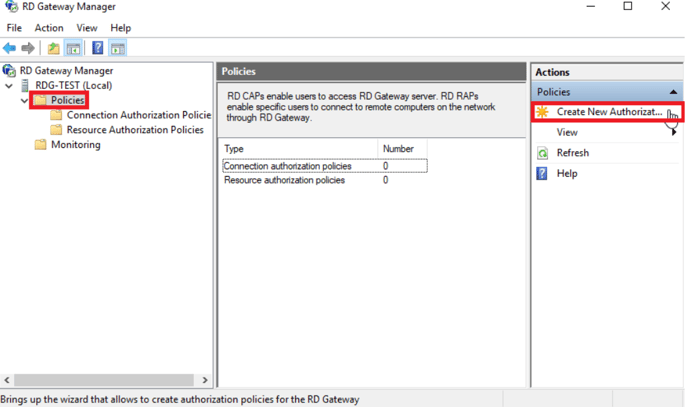Collapse the Policies tree node chevron
Screen dimensions: 688x407
[x=24, y=100]
